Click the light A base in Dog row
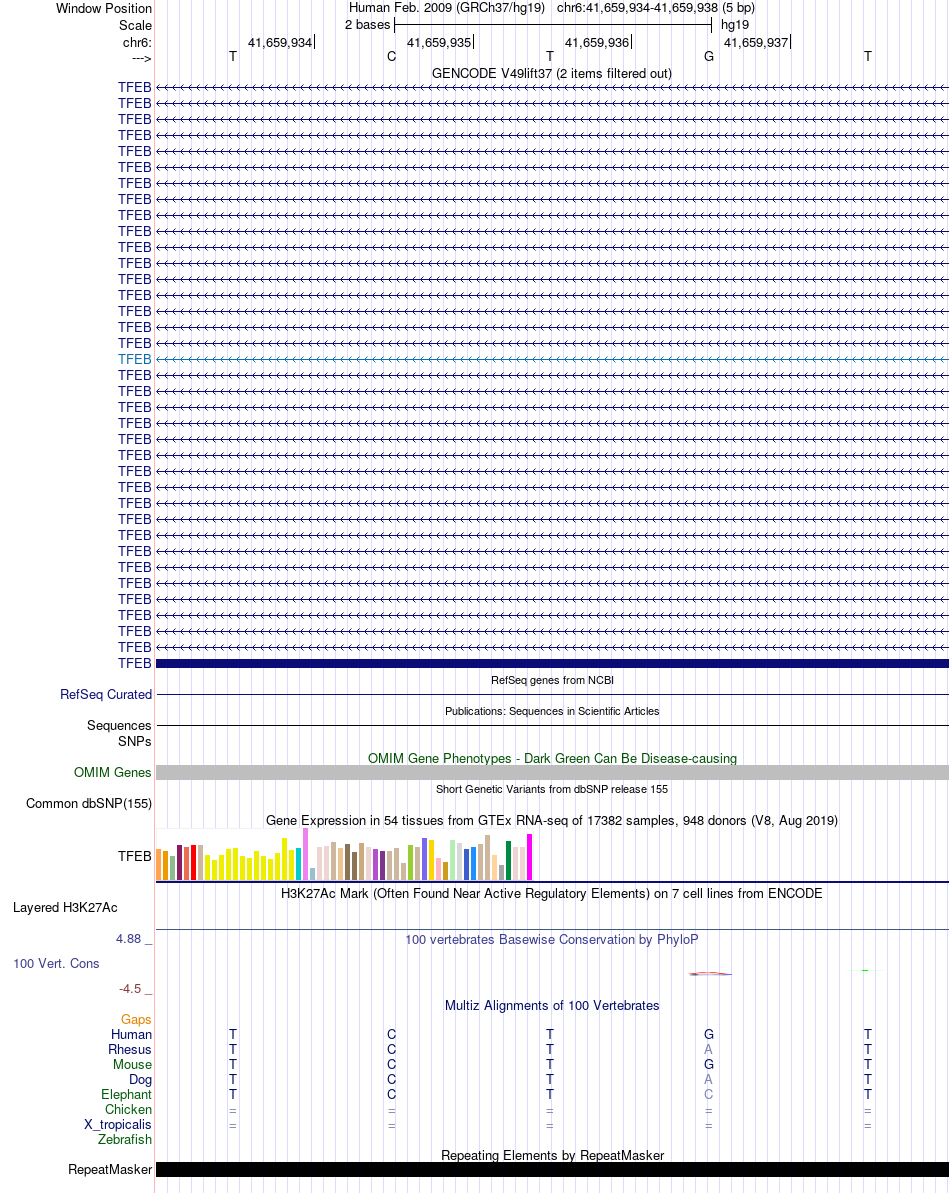The height and width of the screenshot is (1193, 950). pyautogui.click(x=709, y=1080)
